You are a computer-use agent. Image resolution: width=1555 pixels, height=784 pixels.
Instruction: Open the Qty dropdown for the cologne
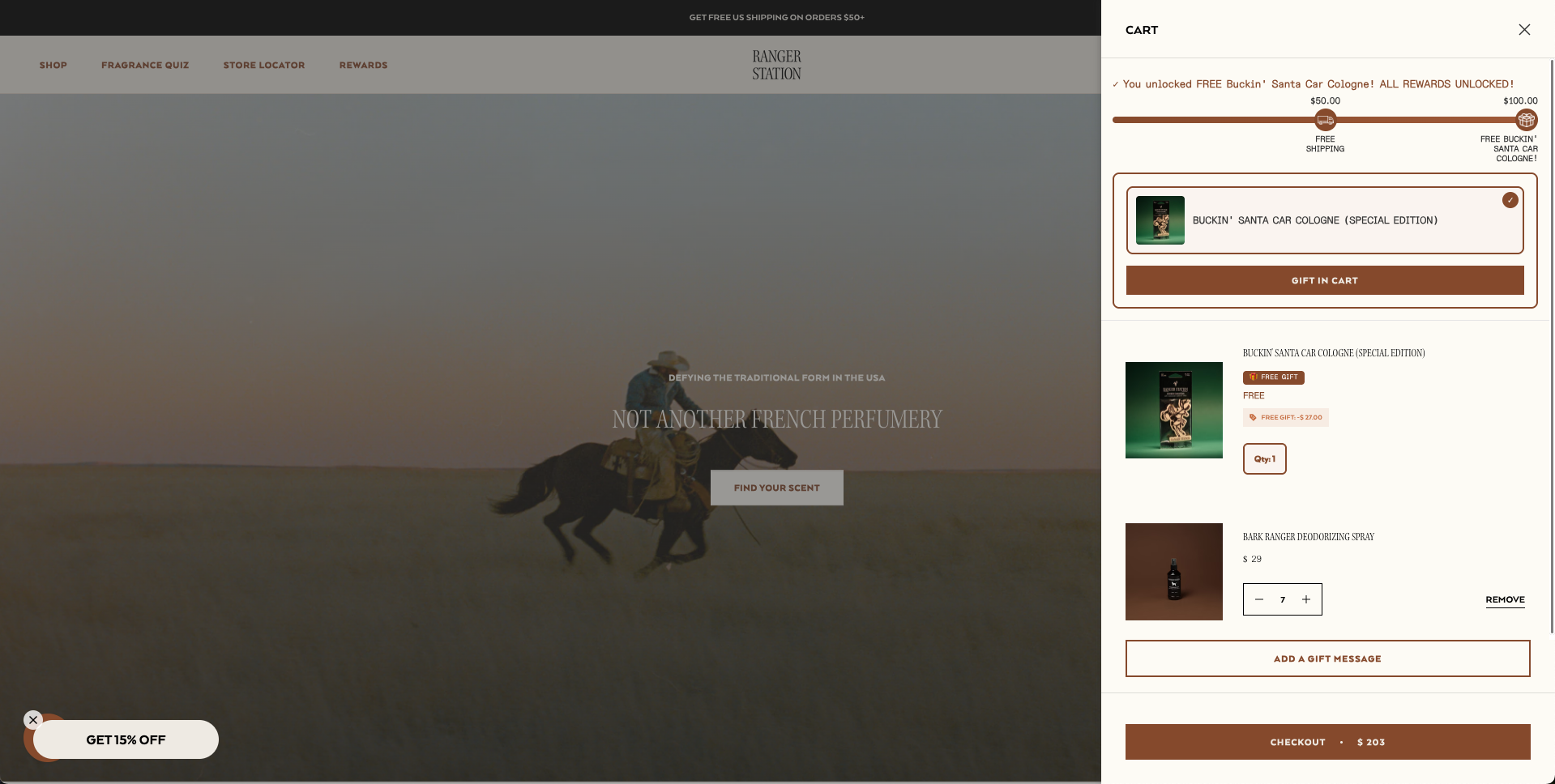pos(1264,458)
